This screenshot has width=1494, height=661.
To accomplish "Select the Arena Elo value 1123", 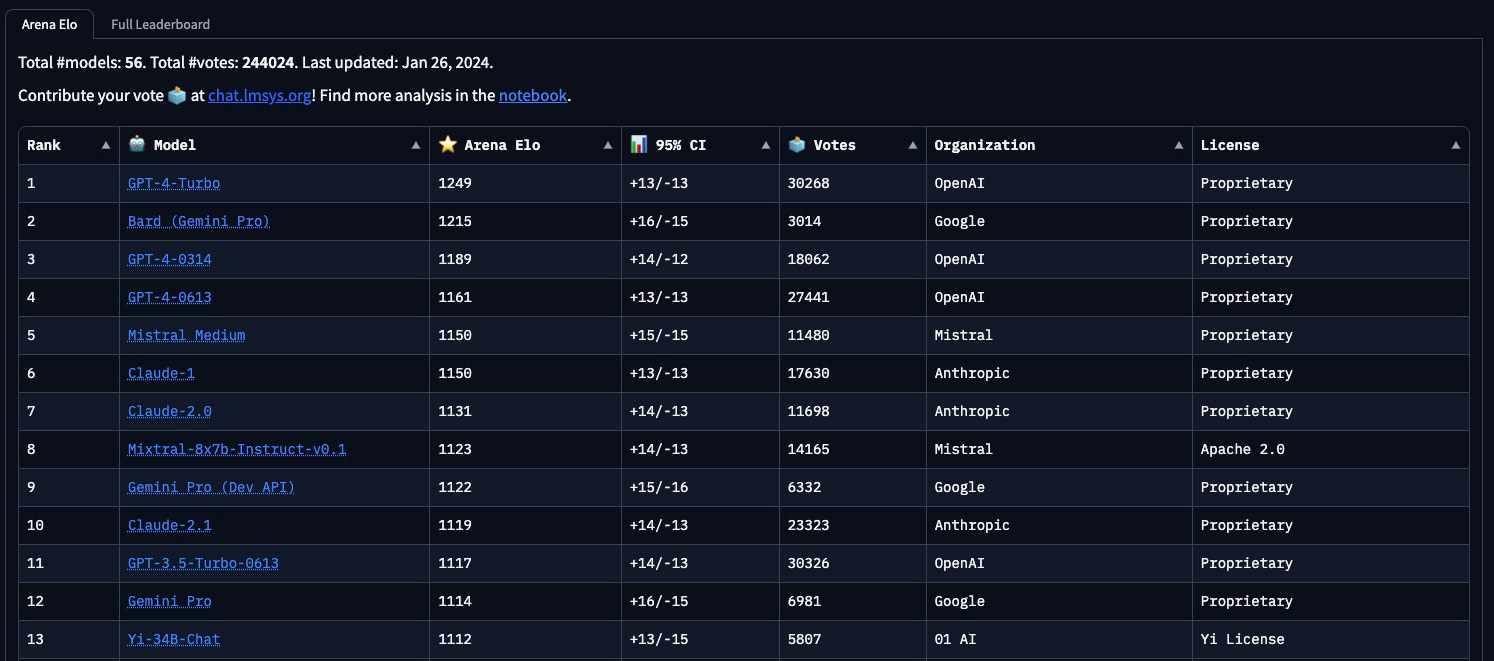I will click(x=455, y=449).
